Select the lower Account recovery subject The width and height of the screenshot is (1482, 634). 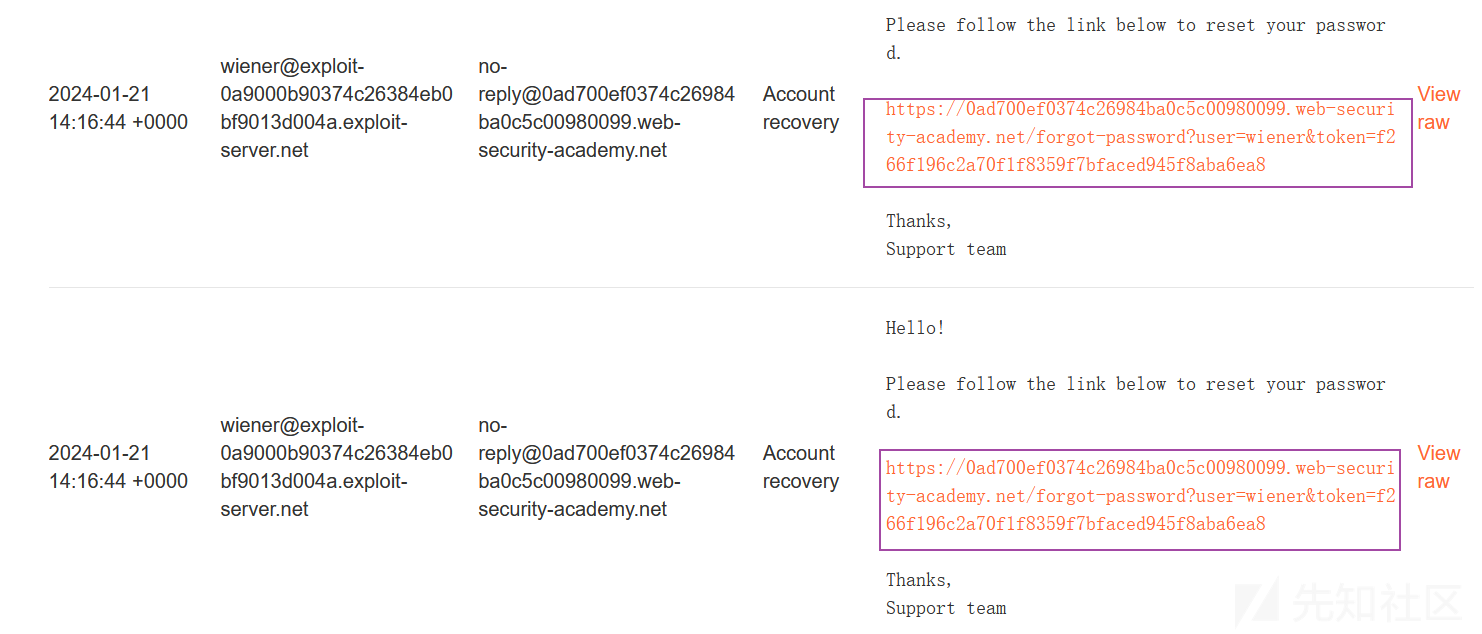click(x=800, y=467)
